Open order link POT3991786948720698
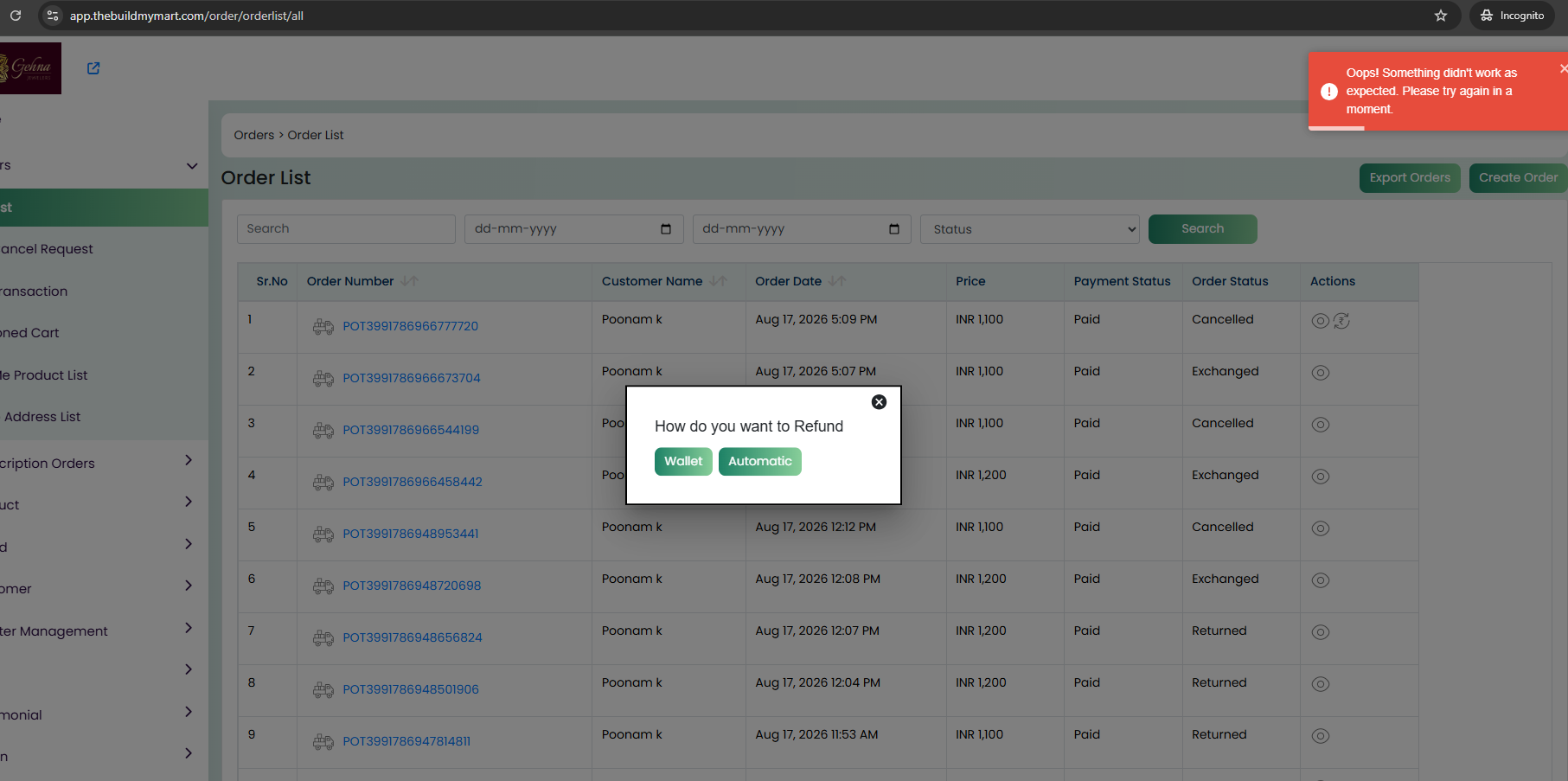Image resolution: width=1568 pixels, height=781 pixels. [x=412, y=586]
